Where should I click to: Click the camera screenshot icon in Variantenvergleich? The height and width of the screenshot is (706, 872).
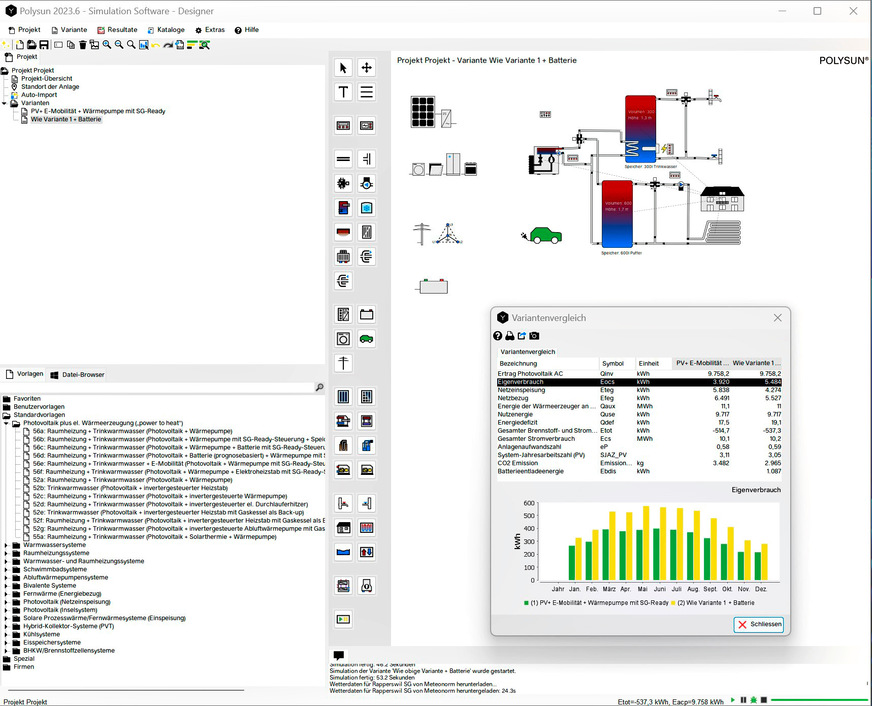534,336
